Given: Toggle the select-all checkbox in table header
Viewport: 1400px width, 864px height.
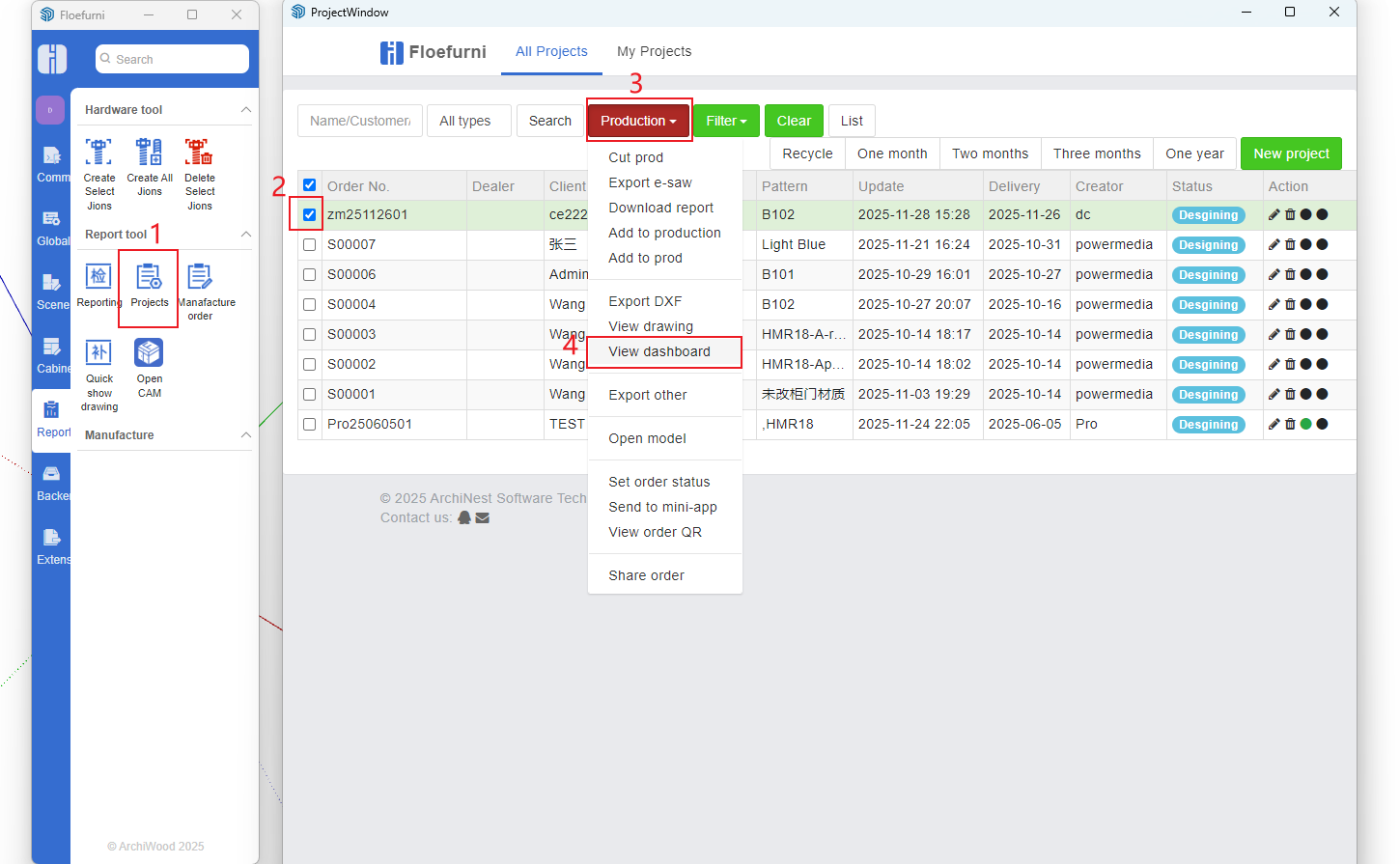Looking at the screenshot, I should [x=309, y=185].
